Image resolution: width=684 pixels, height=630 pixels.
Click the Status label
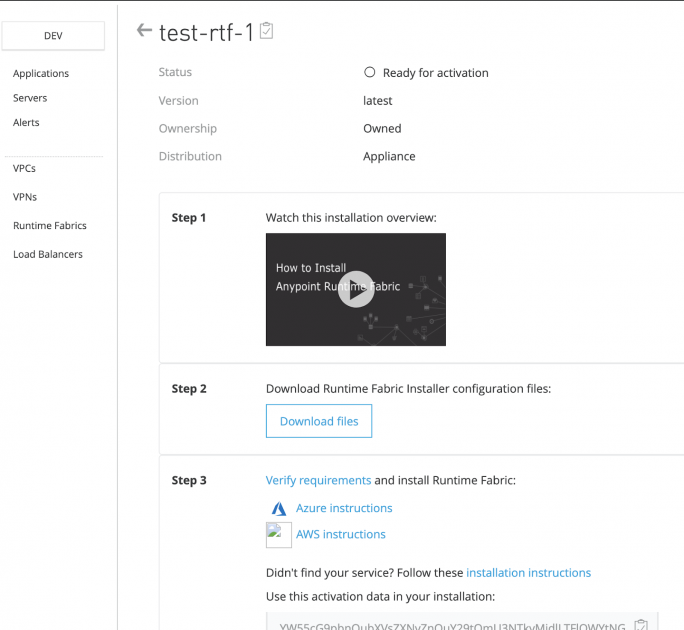coord(175,72)
